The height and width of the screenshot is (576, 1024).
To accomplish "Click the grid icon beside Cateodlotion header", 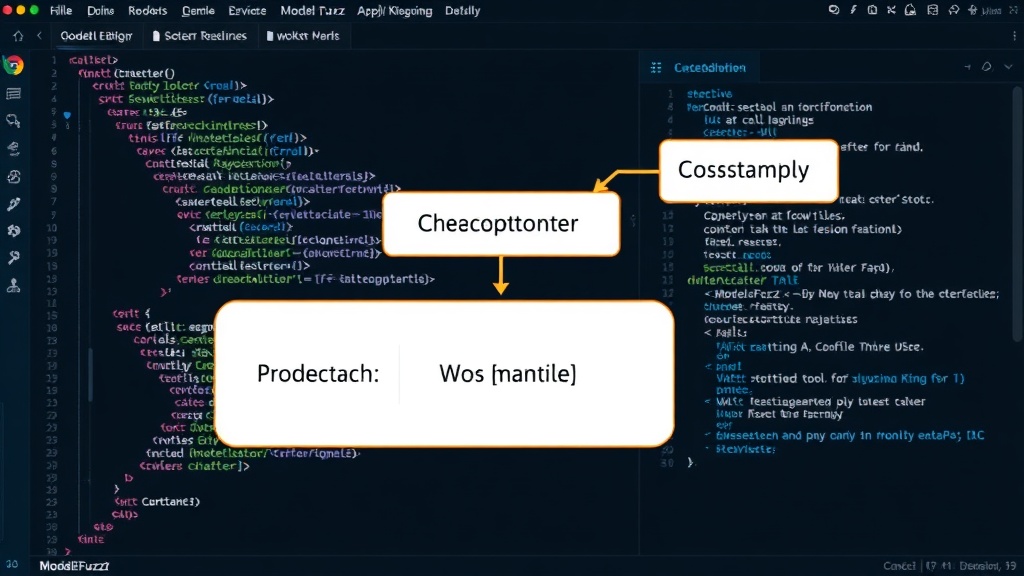I will click(x=656, y=68).
